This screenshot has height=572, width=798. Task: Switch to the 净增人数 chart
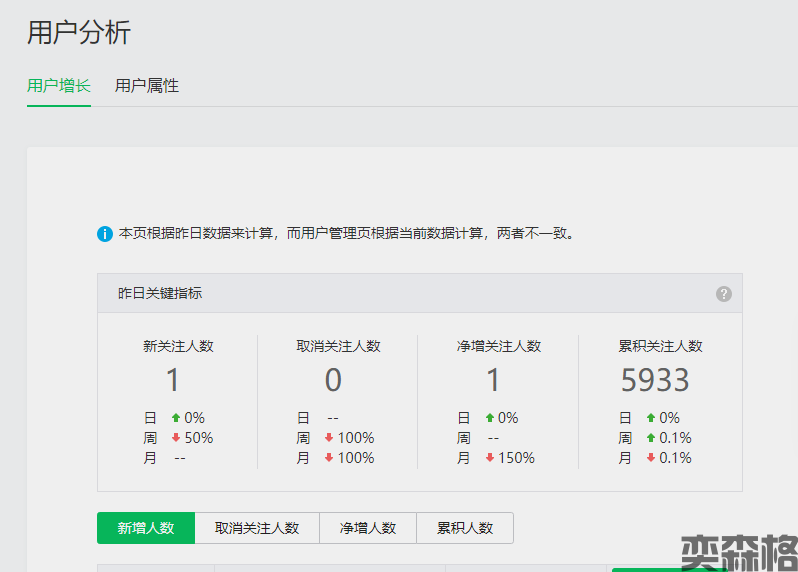pos(367,528)
